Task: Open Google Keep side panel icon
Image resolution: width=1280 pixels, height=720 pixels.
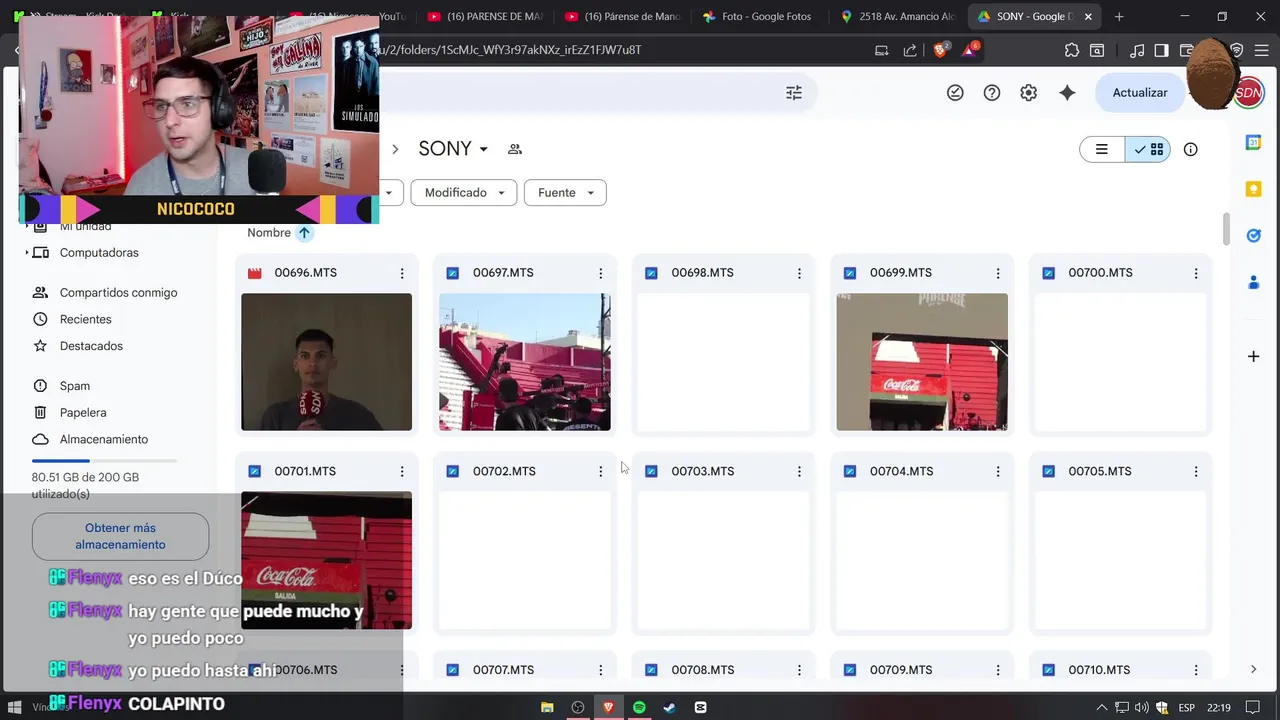Action: [x=1253, y=189]
